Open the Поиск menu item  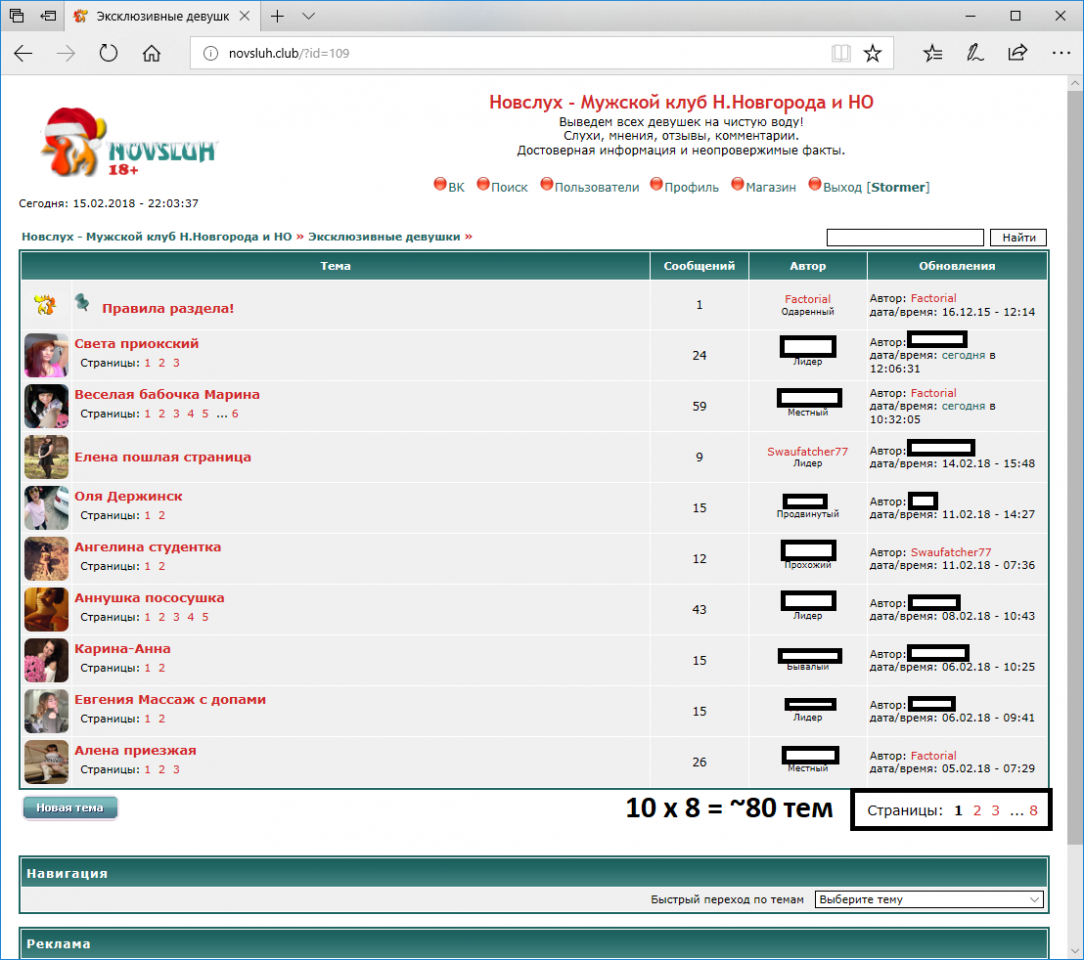click(x=509, y=187)
